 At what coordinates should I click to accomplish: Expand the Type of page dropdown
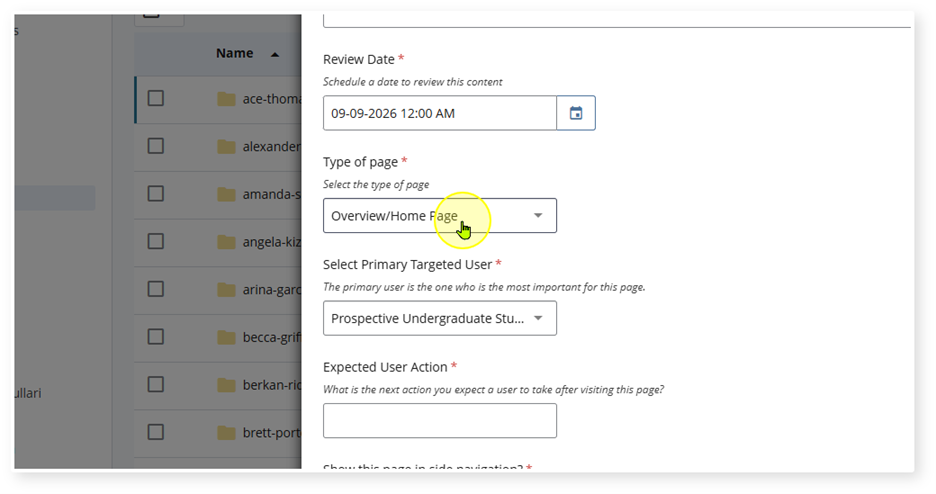(x=538, y=216)
